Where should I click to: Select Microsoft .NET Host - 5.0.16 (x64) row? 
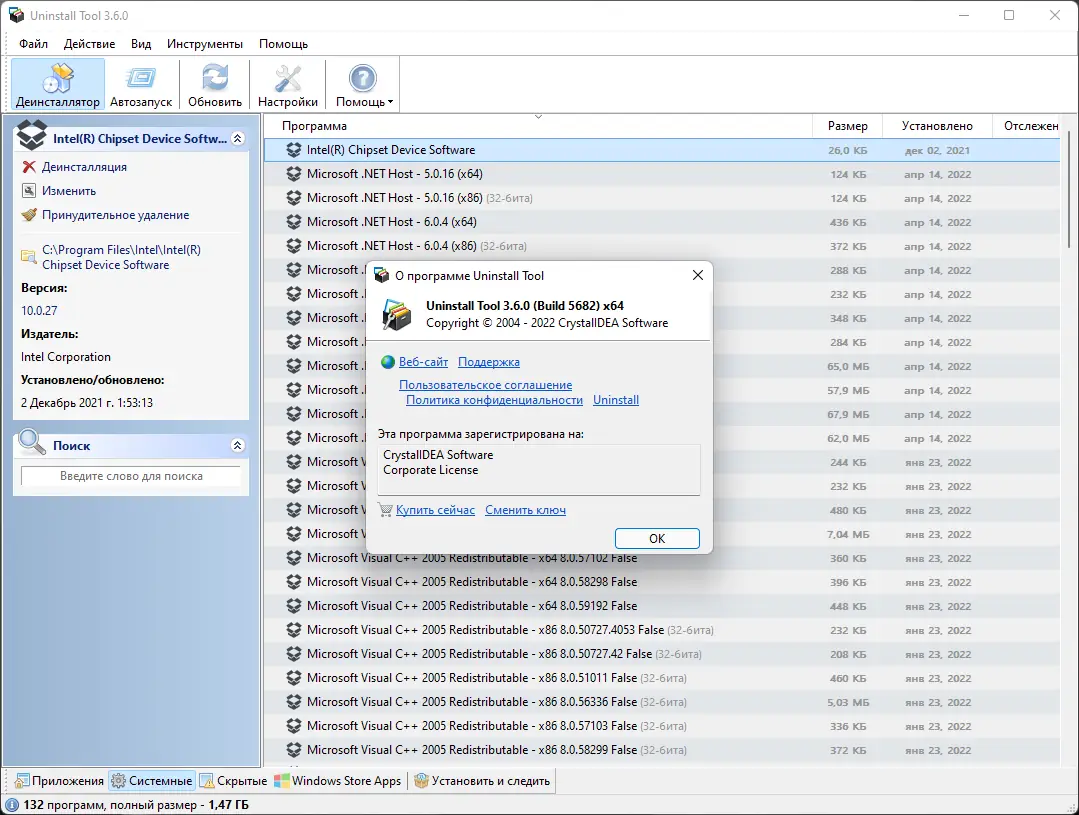[x=662, y=174]
